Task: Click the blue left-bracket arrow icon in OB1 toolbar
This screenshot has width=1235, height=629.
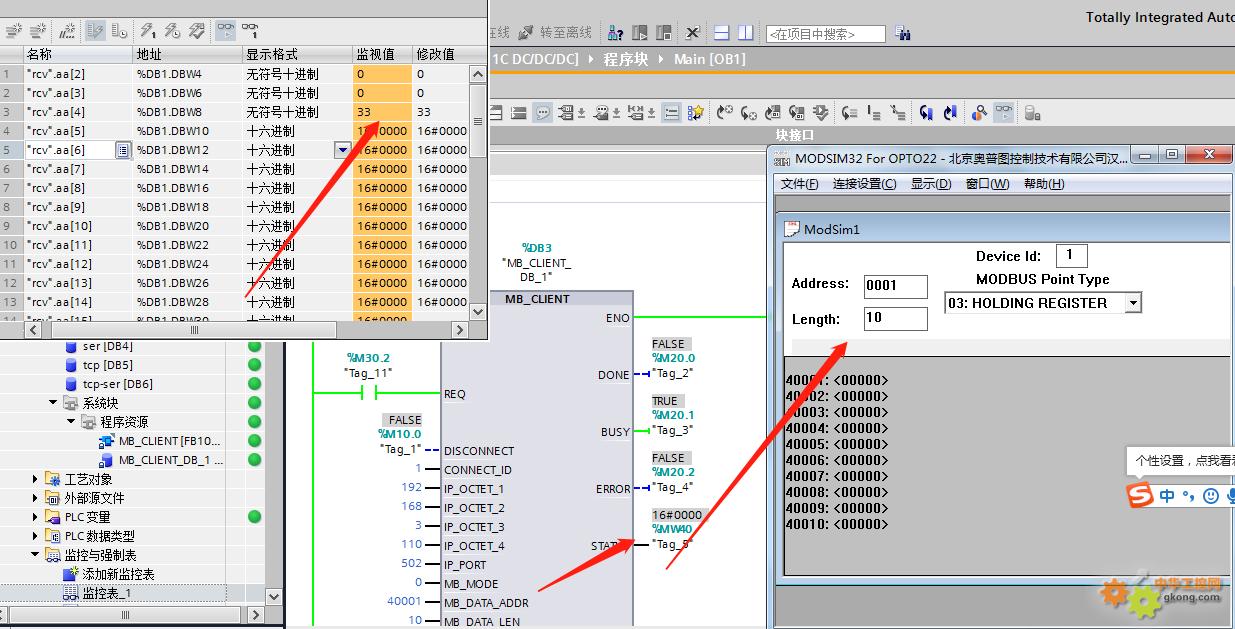Action: click(925, 112)
